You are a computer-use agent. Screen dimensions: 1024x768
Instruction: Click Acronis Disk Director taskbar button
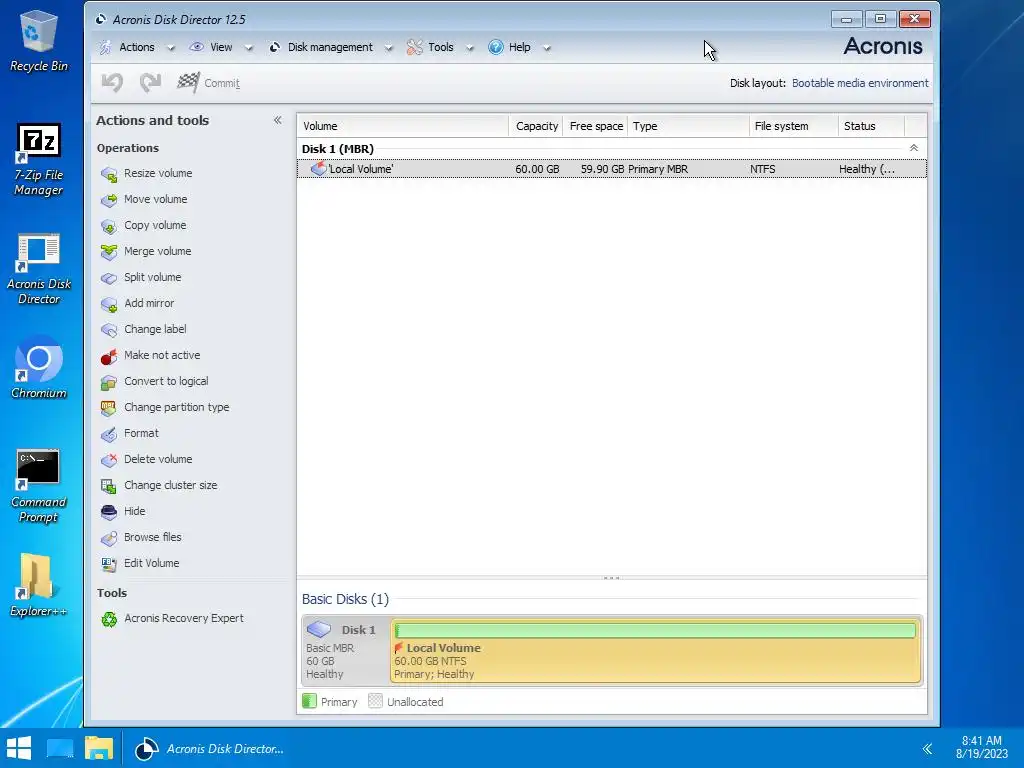209,749
